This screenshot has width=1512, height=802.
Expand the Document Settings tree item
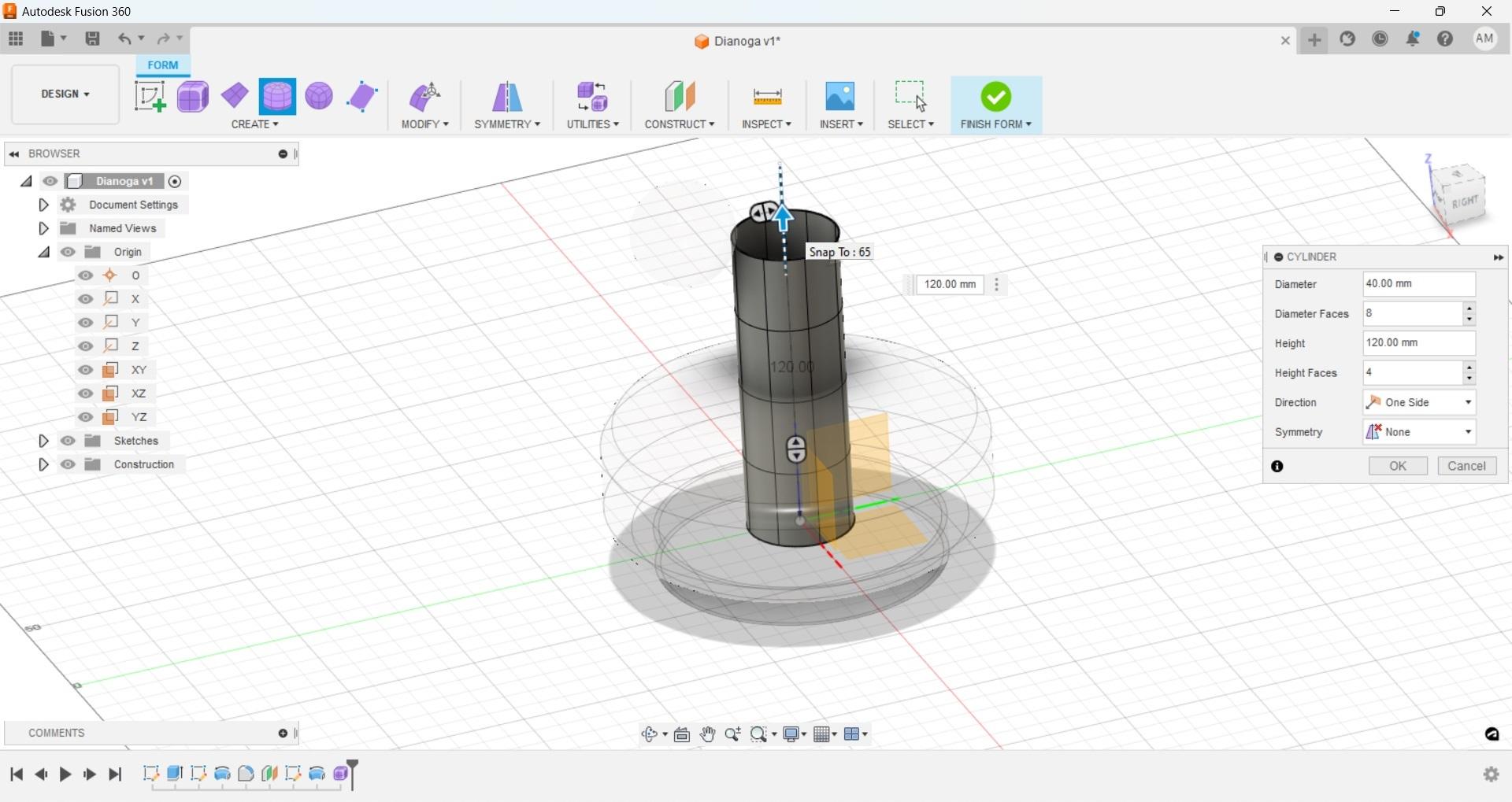point(43,205)
